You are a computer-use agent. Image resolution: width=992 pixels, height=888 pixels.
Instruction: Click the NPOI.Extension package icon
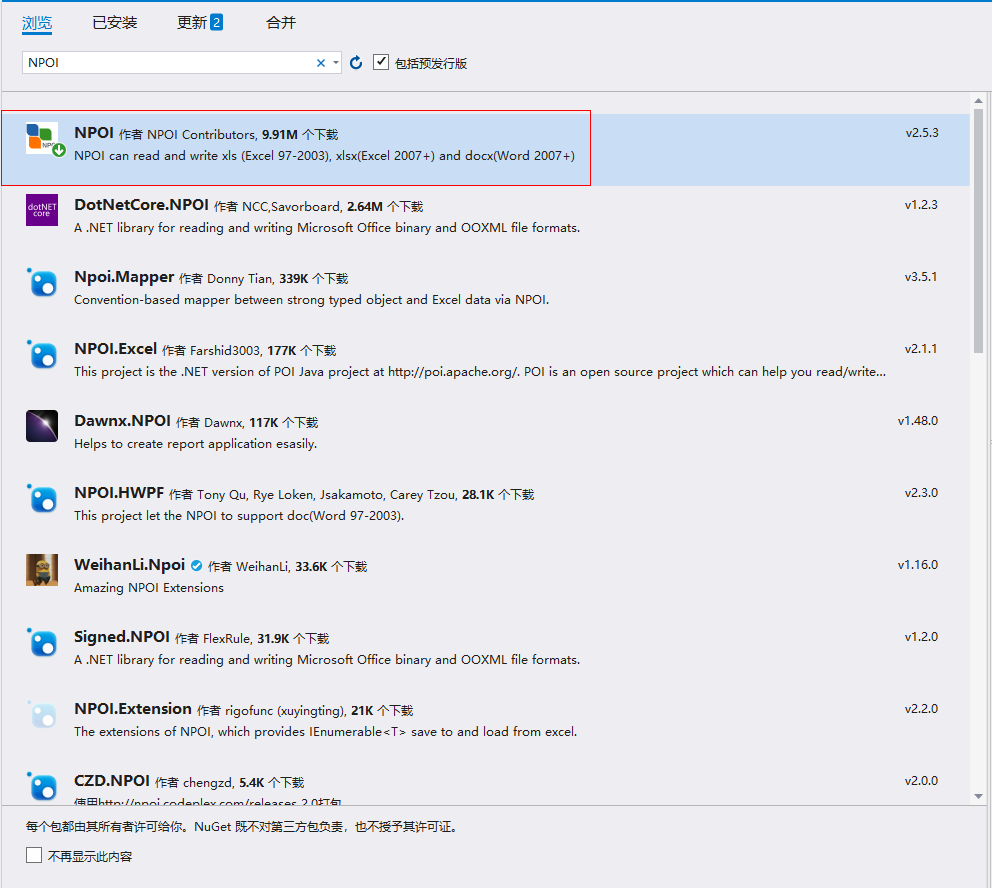click(x=41, y=714)
